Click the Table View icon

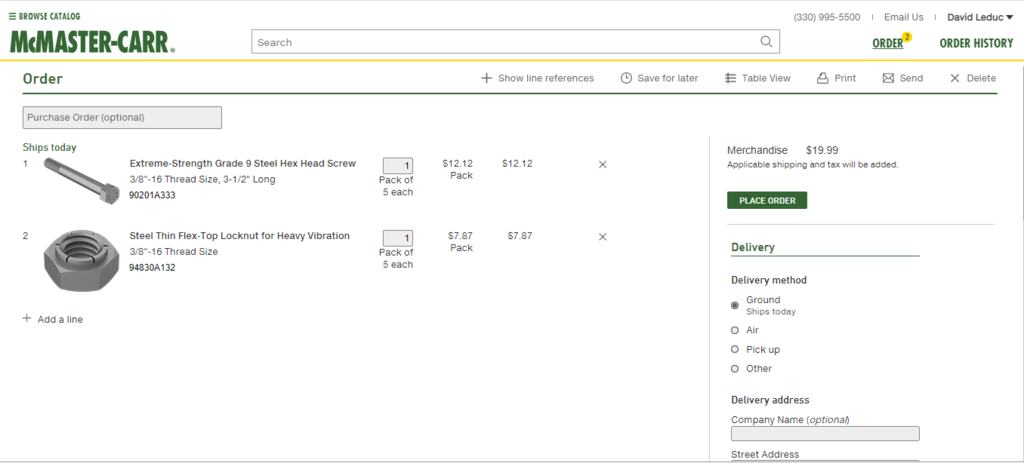coord(730,78)
